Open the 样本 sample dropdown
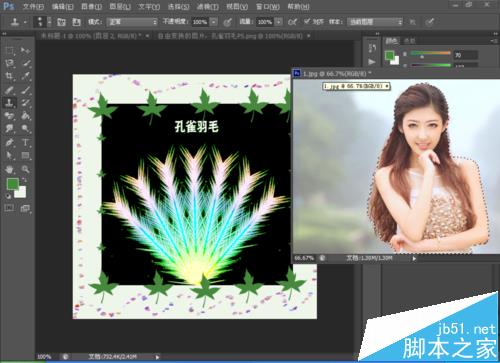Viewport: 500px width, 363px height. point(375,22)
